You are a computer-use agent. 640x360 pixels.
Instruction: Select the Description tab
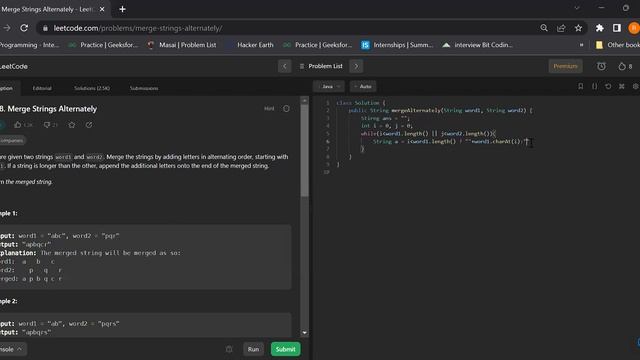6,88
